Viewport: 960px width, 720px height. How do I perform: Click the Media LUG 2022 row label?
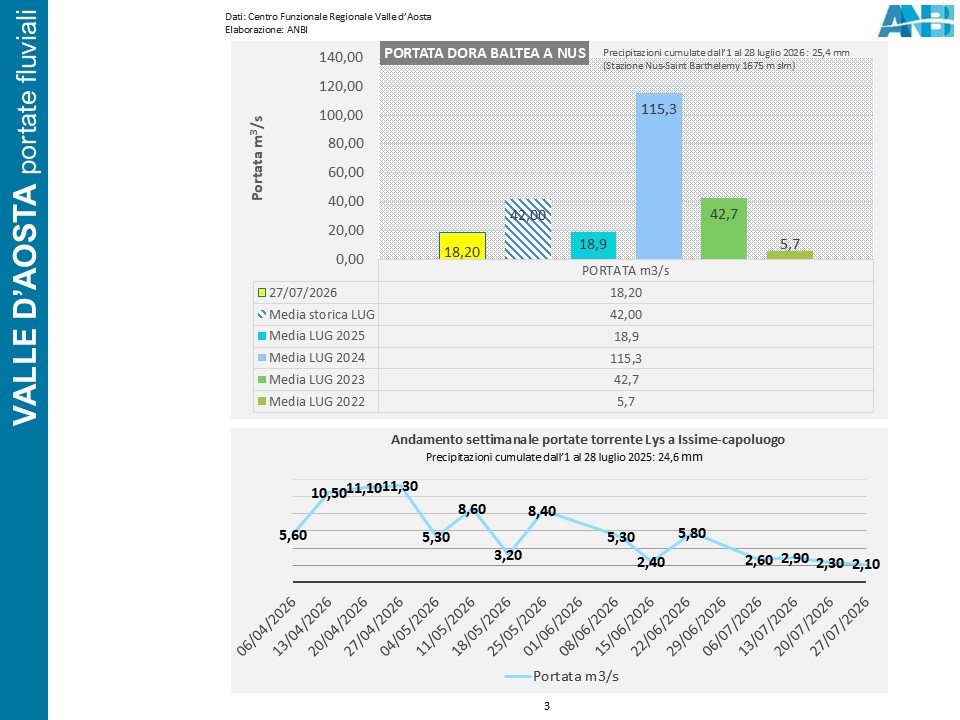pyautogui.click(x=317, y=402)
